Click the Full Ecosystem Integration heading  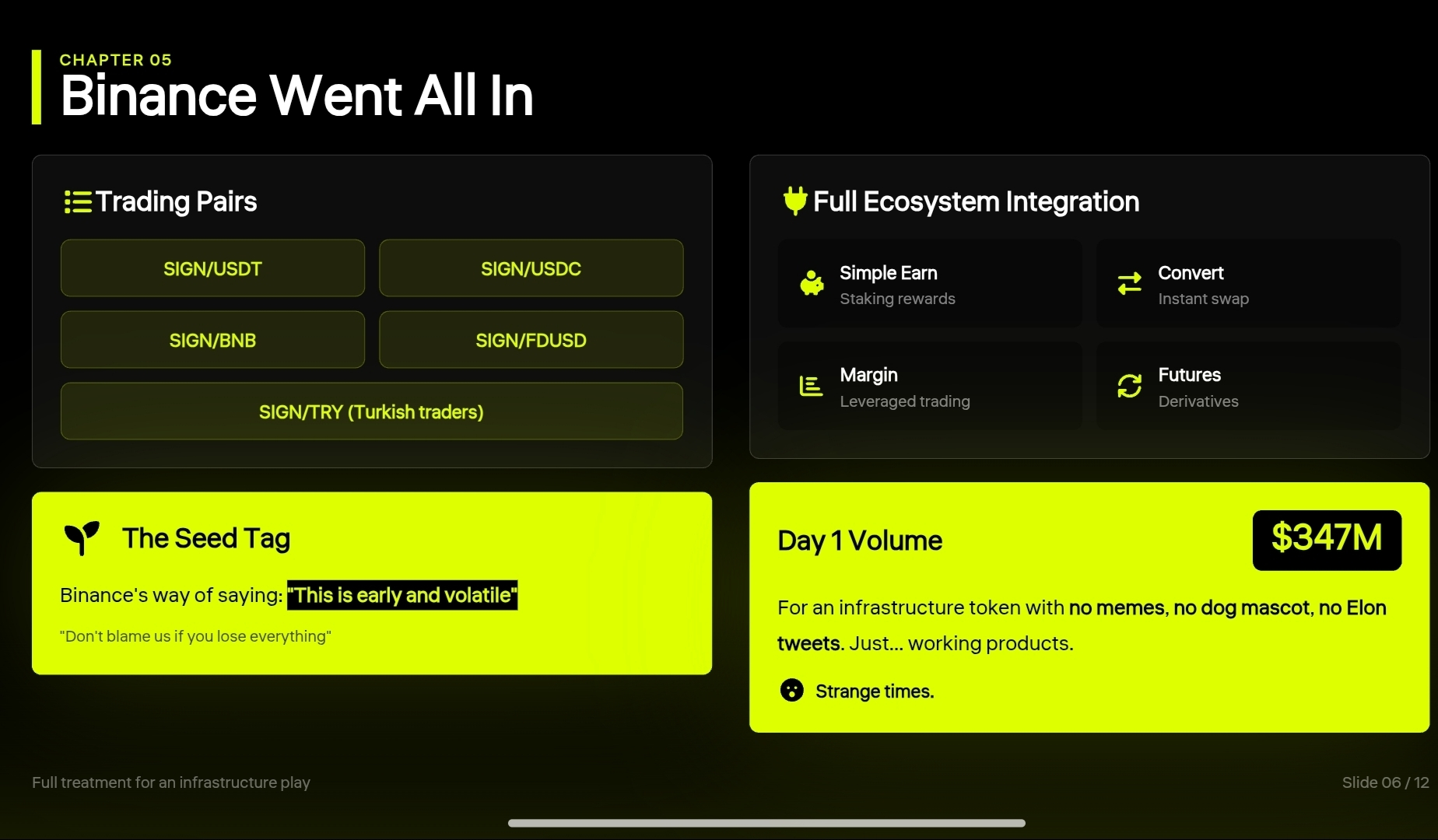click(976, 201)
